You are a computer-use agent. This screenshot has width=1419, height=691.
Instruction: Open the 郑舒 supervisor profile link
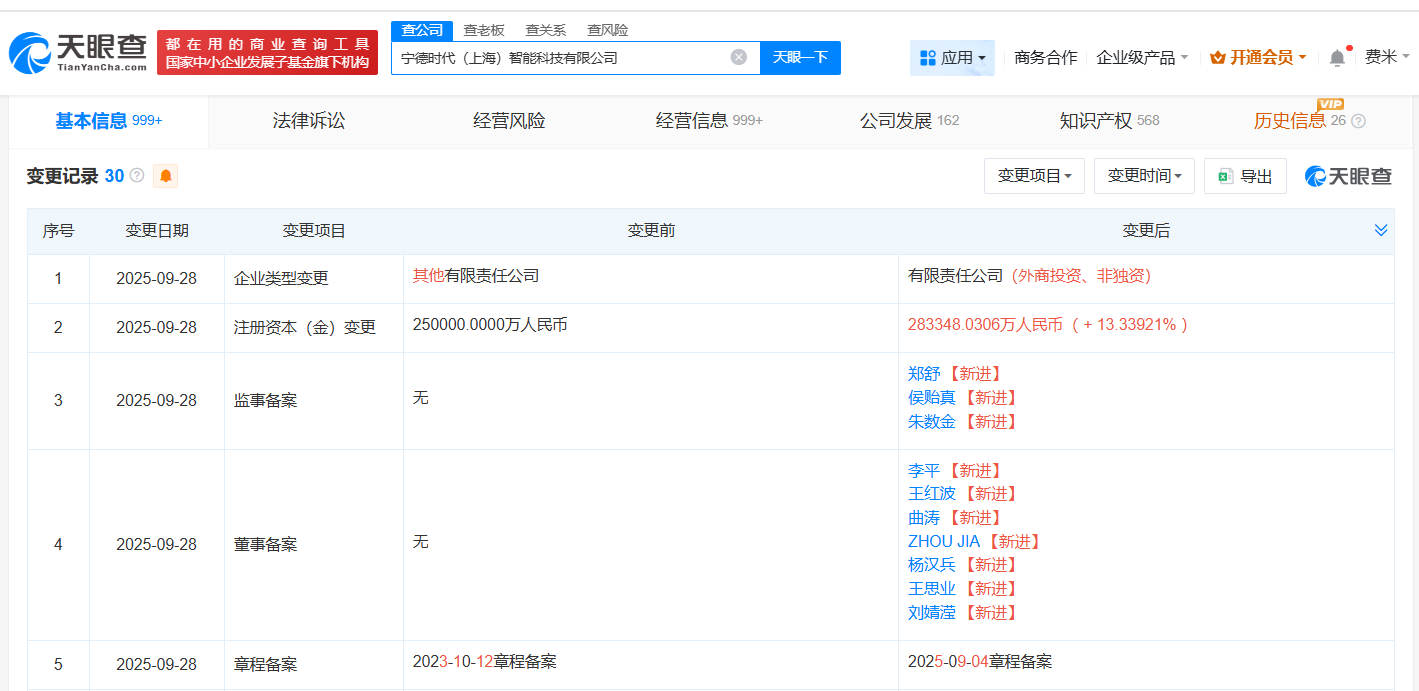(x=923, y=373)
